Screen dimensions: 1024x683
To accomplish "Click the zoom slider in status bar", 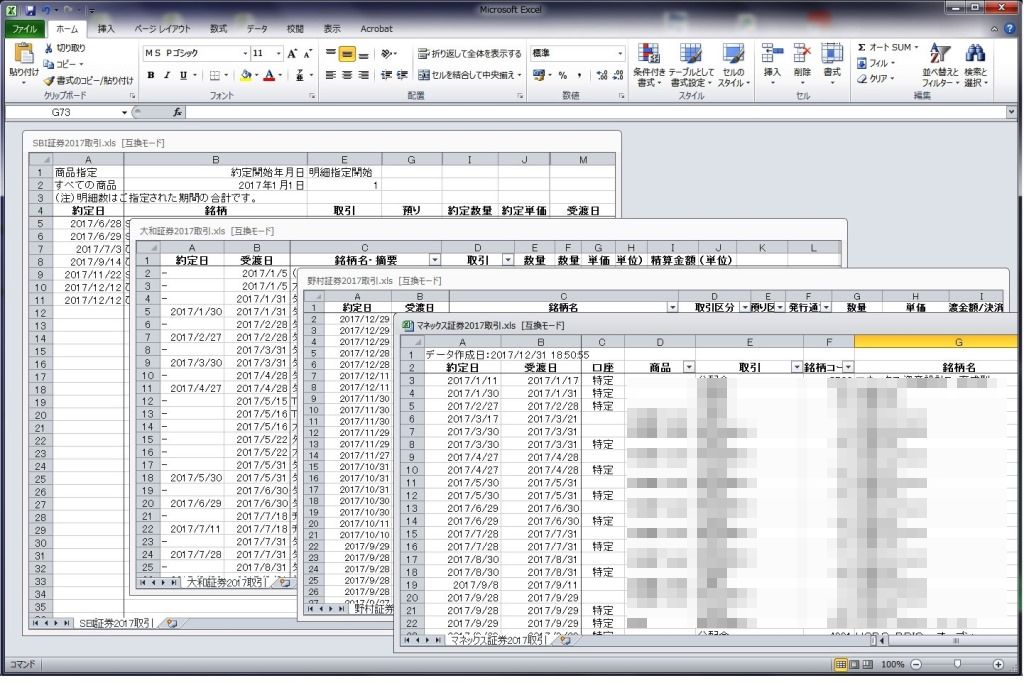I will pos(957,664).
